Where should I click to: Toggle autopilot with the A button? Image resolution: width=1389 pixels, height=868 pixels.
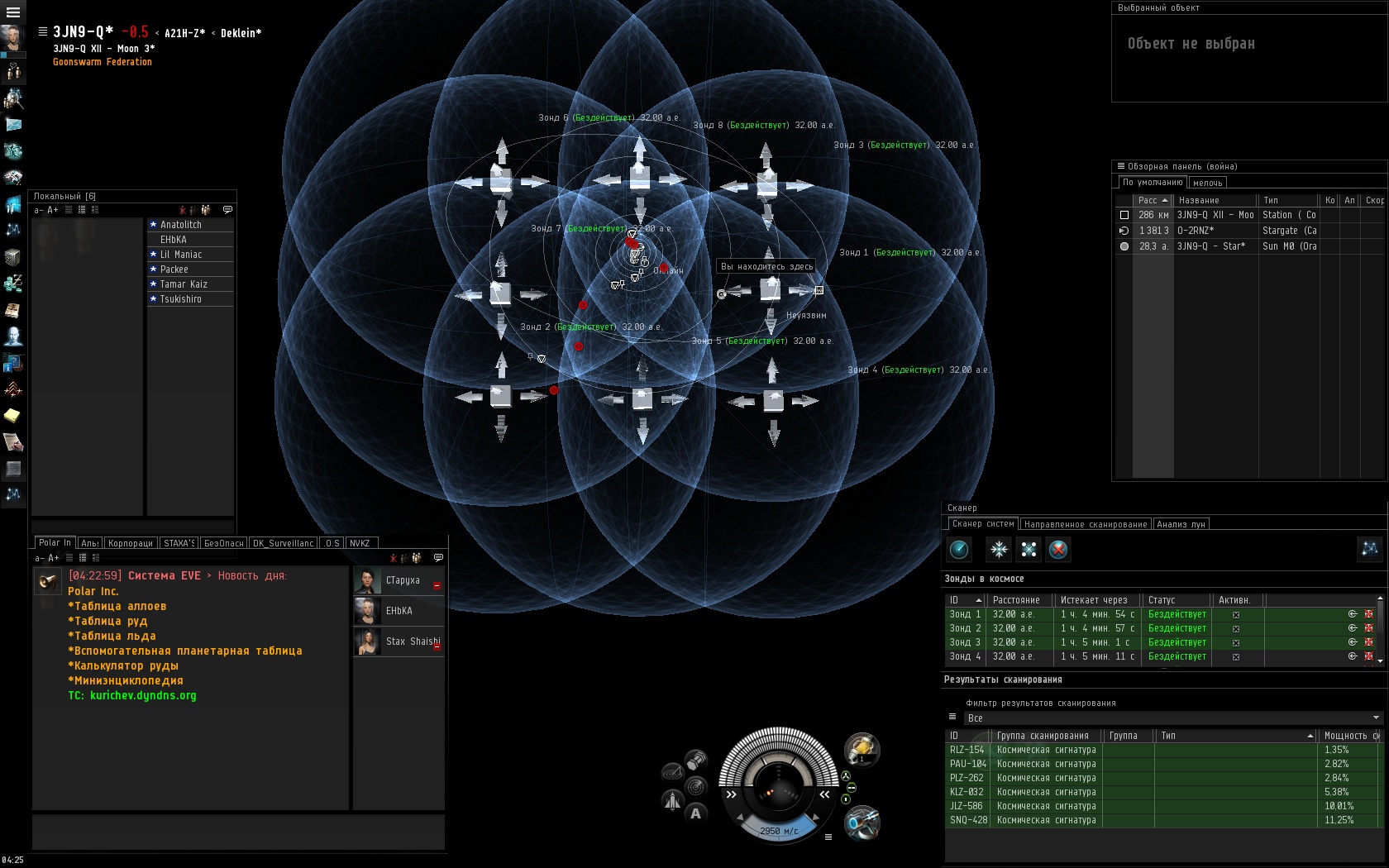[x=696, y=813]
